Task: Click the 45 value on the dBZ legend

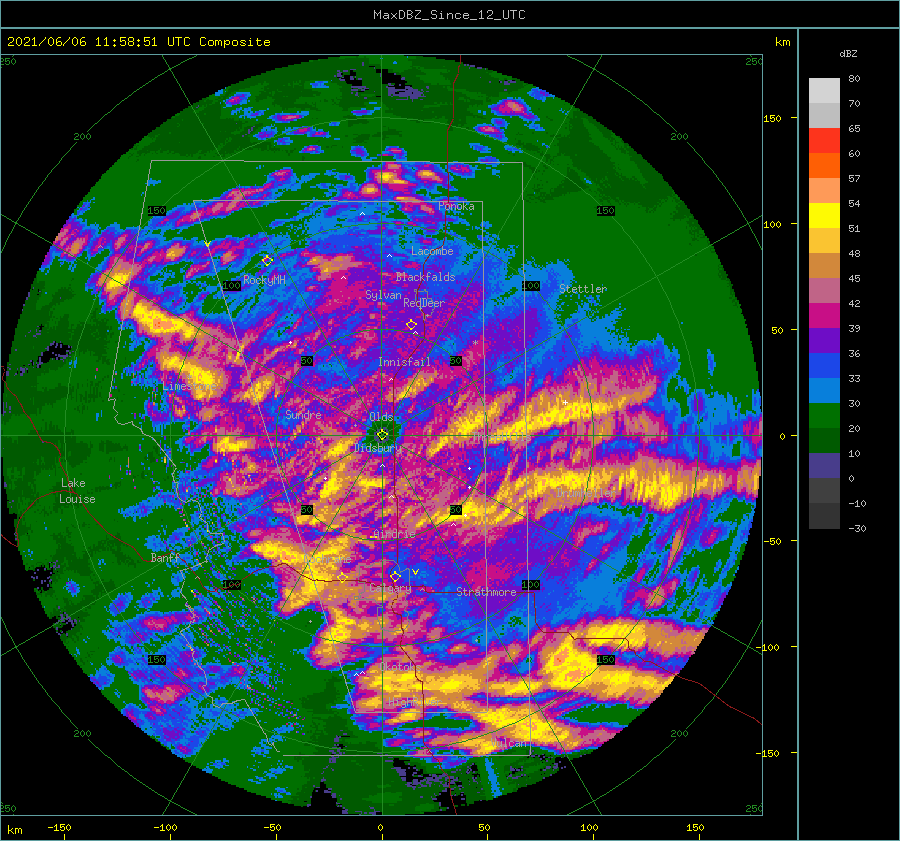Action: coord(854,278)
